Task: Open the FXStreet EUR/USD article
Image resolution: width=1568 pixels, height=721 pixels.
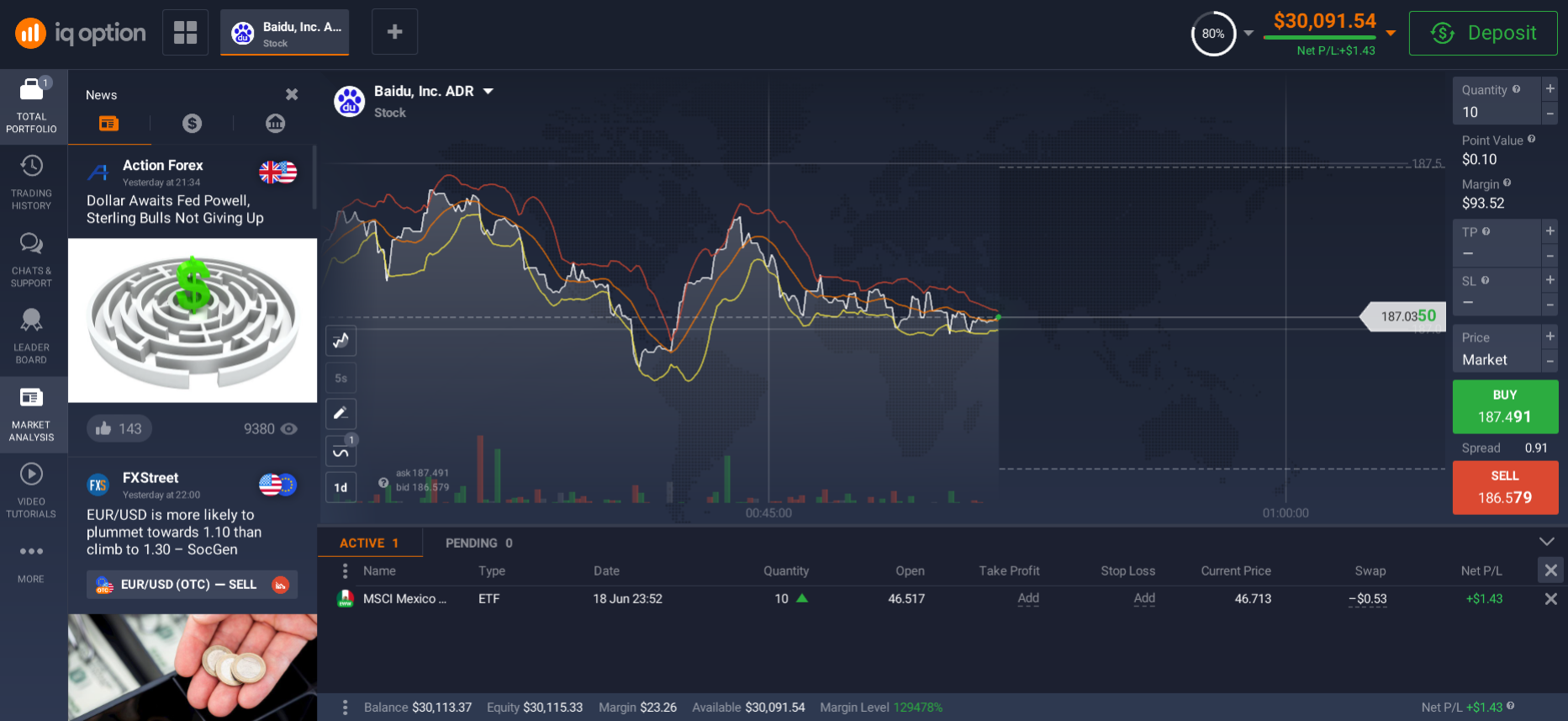Action: pos(174,532)
